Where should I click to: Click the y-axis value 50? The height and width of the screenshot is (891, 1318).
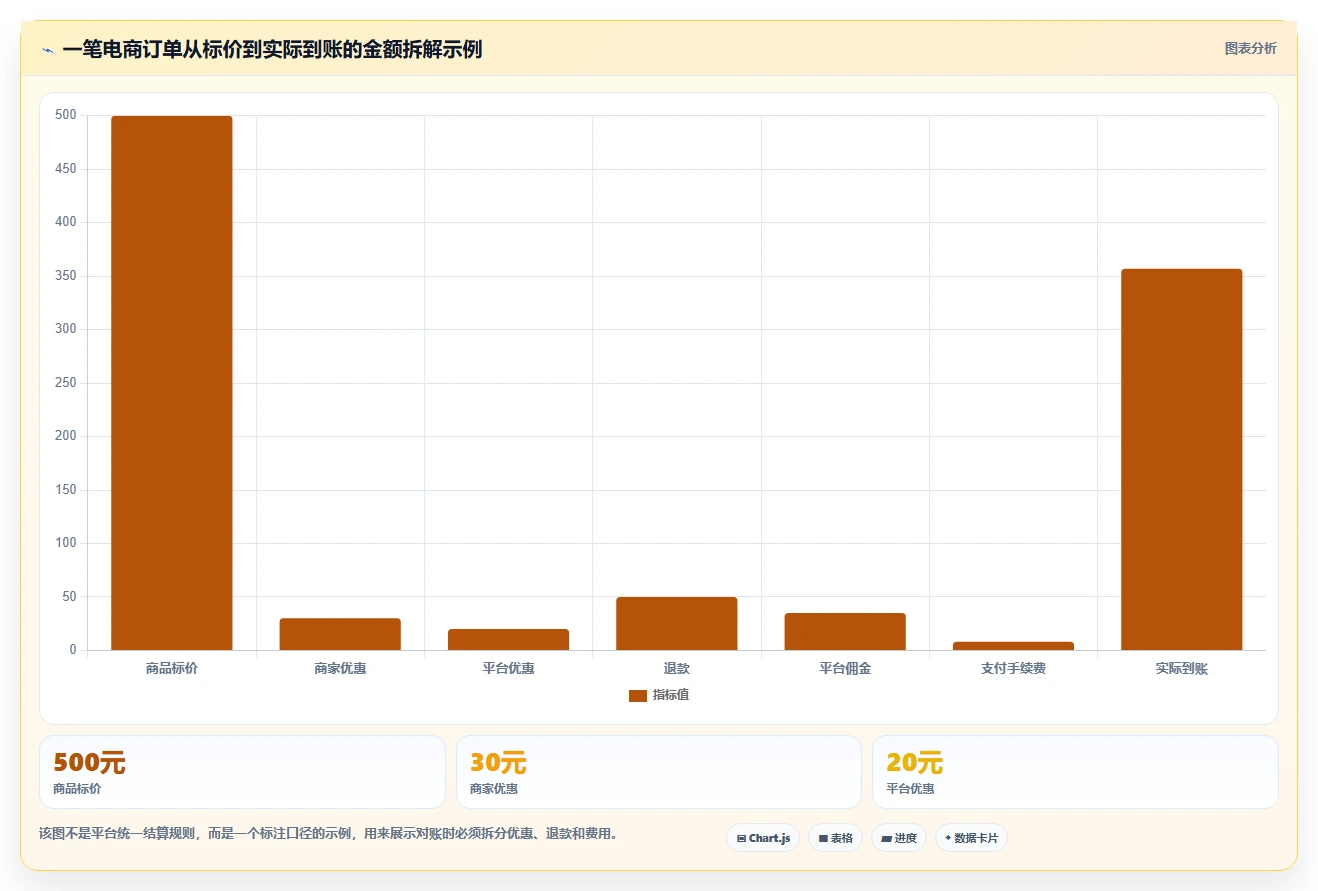[69, 597]
